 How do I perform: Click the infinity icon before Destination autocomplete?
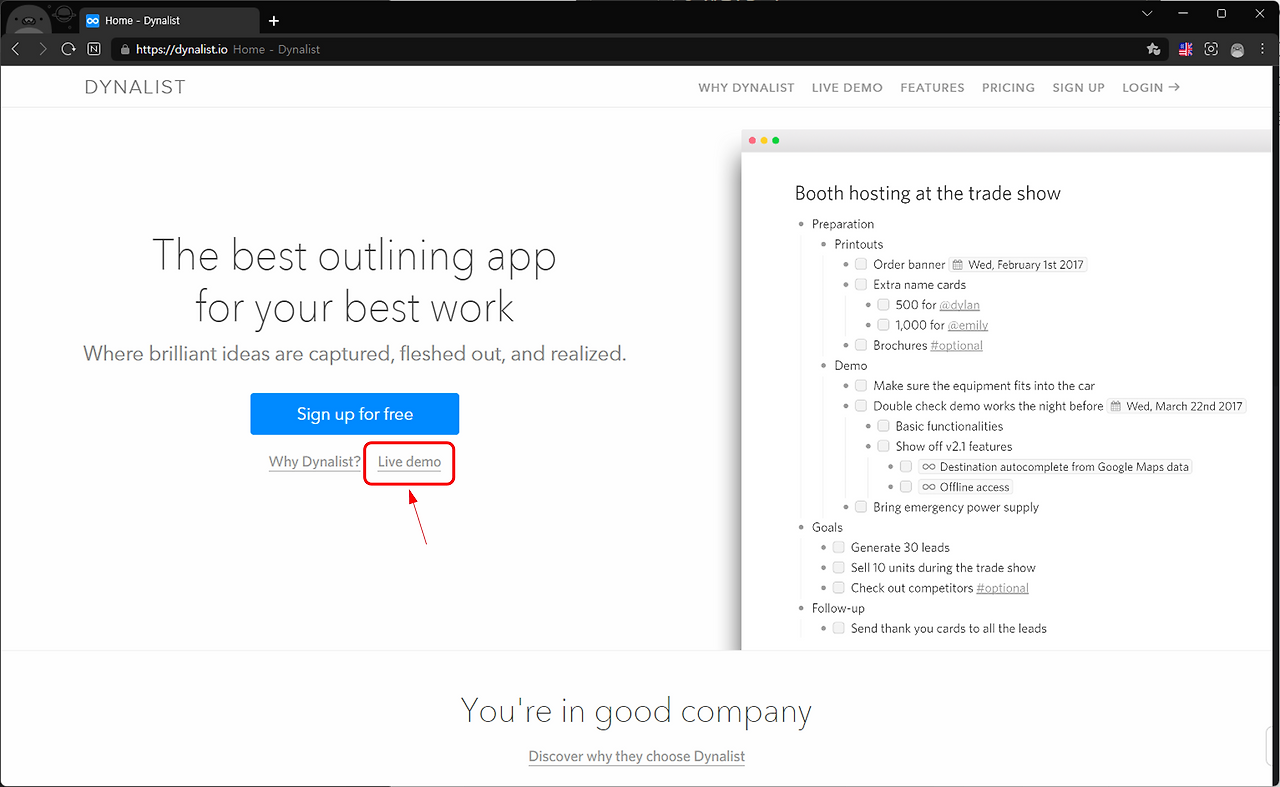(929, 467)
